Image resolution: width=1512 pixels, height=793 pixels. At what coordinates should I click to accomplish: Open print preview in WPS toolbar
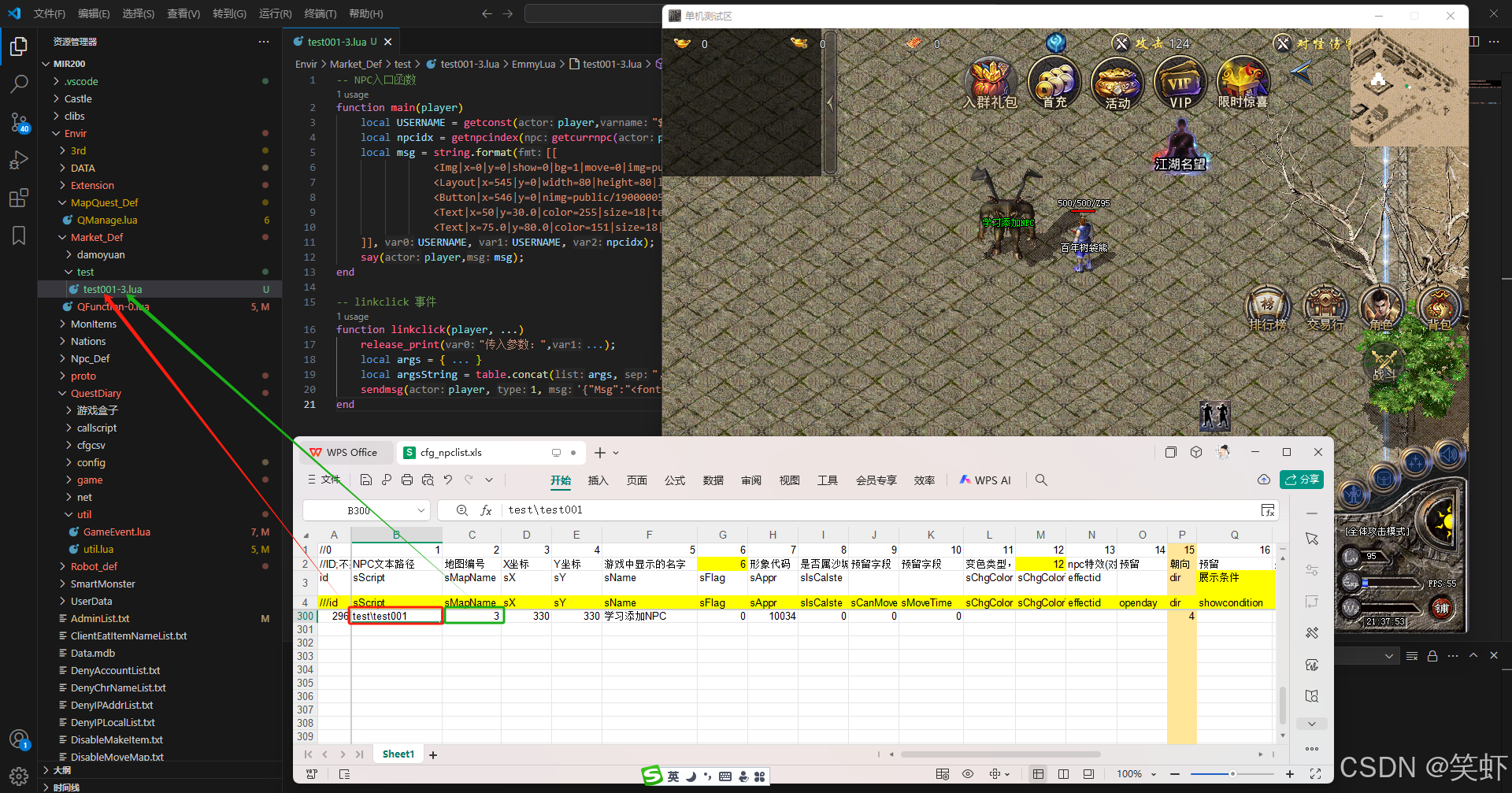tap(428, 480)
